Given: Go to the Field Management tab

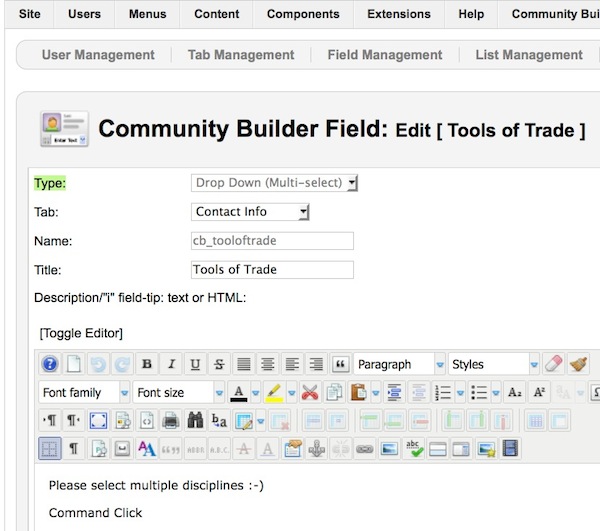Looking at the screenshot, I should (x=385, y=55).
